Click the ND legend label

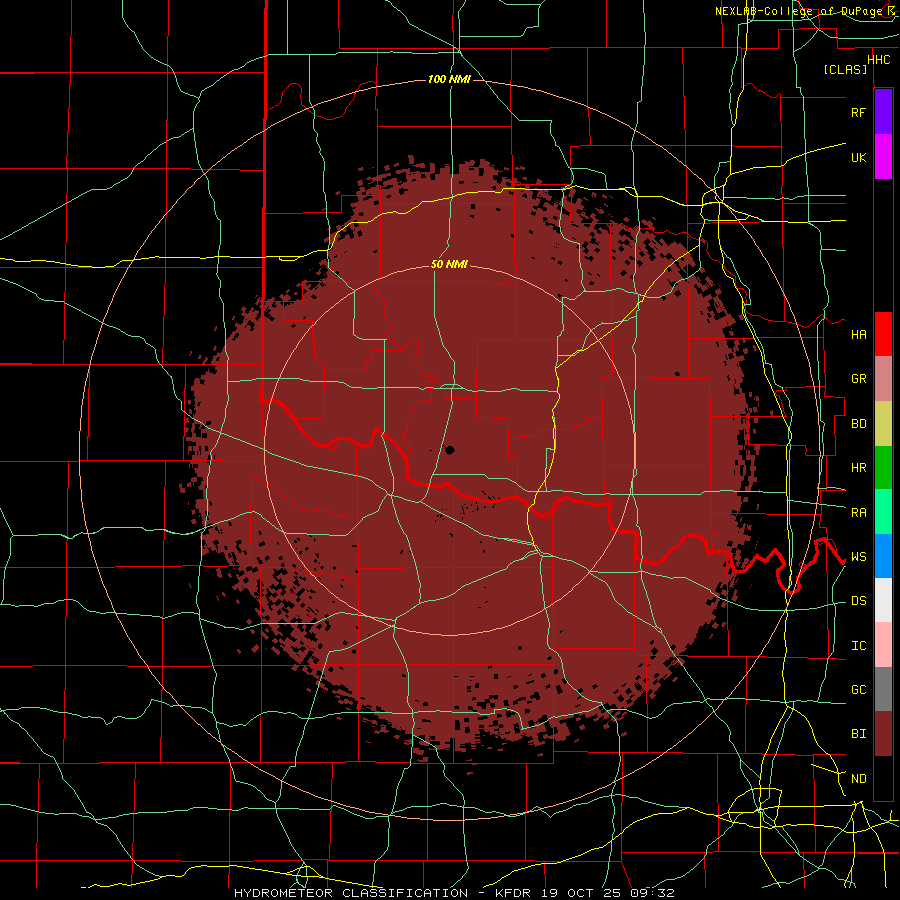point(858,779)
